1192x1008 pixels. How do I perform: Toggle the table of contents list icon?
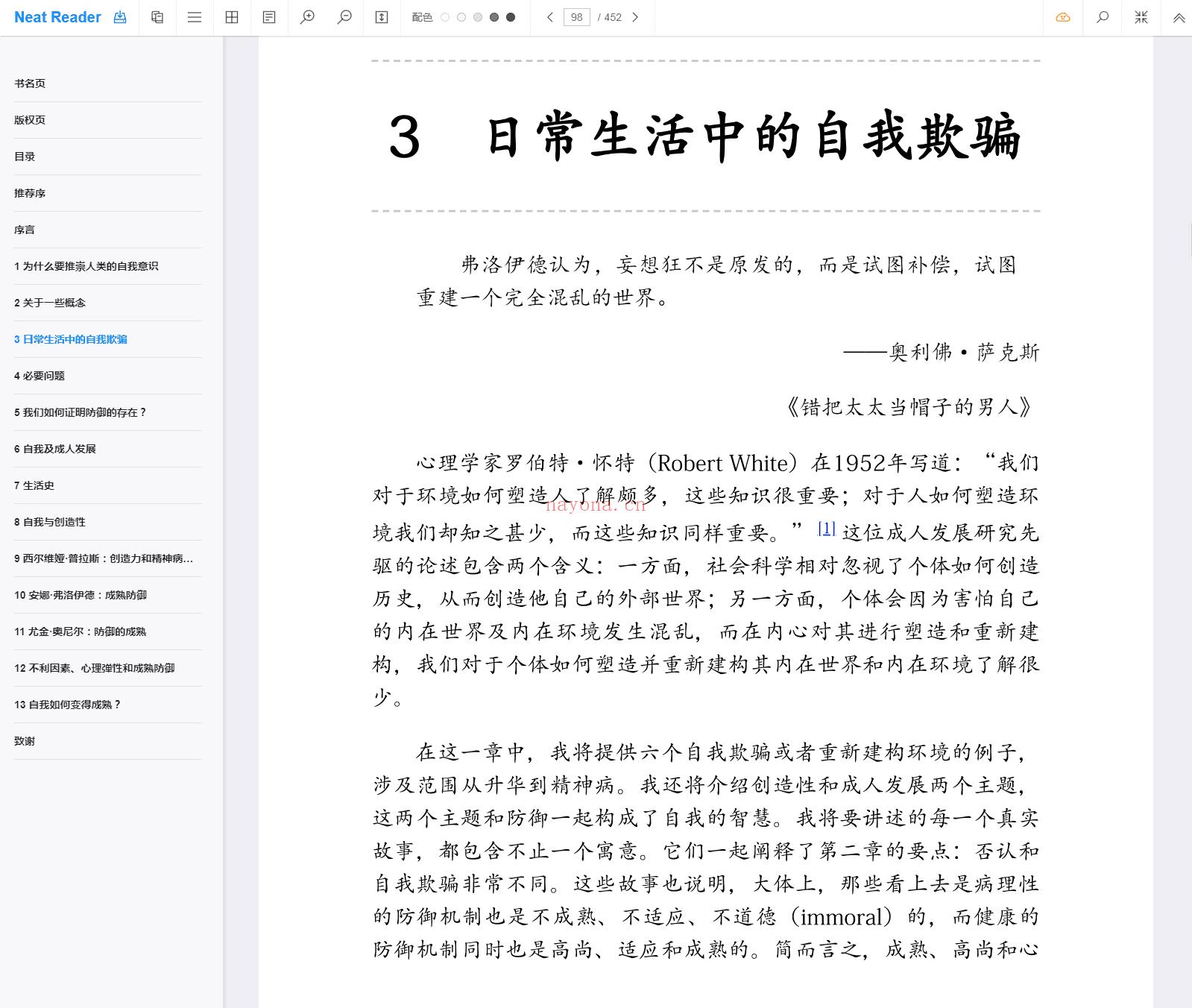pyautogui.click(x=195, y=17)
